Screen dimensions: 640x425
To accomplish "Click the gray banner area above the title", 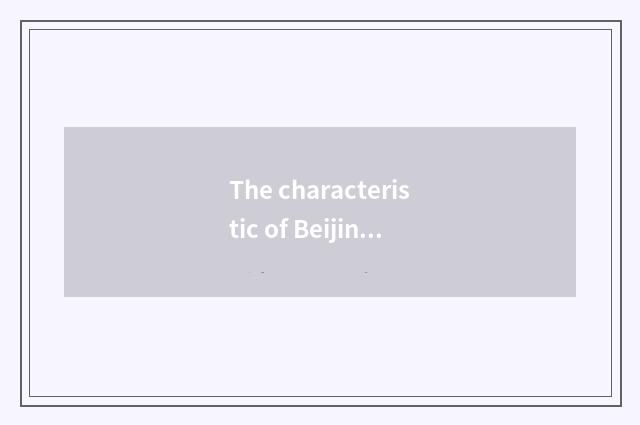I will pos(320,150).
